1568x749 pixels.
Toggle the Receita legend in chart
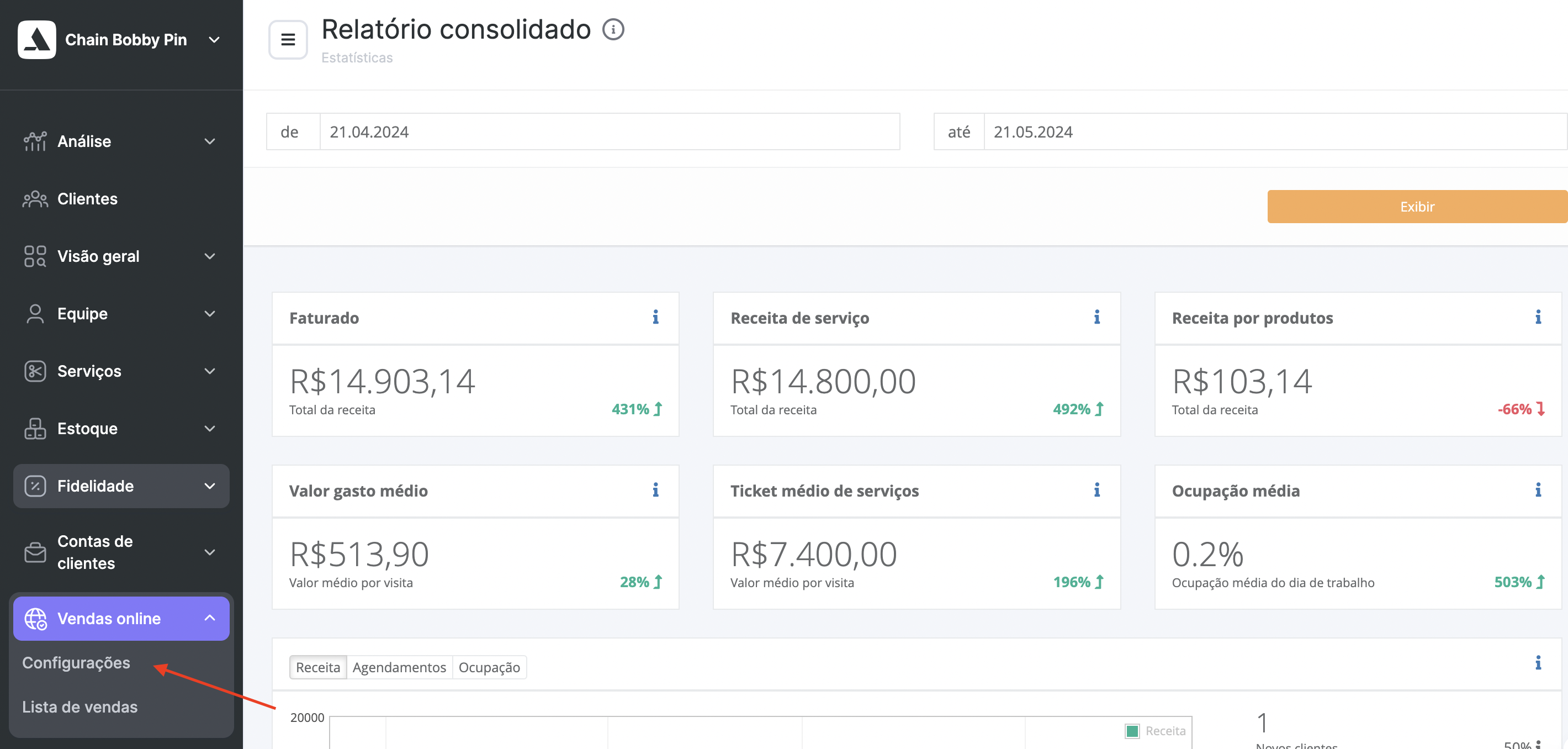click(1156, 730)
